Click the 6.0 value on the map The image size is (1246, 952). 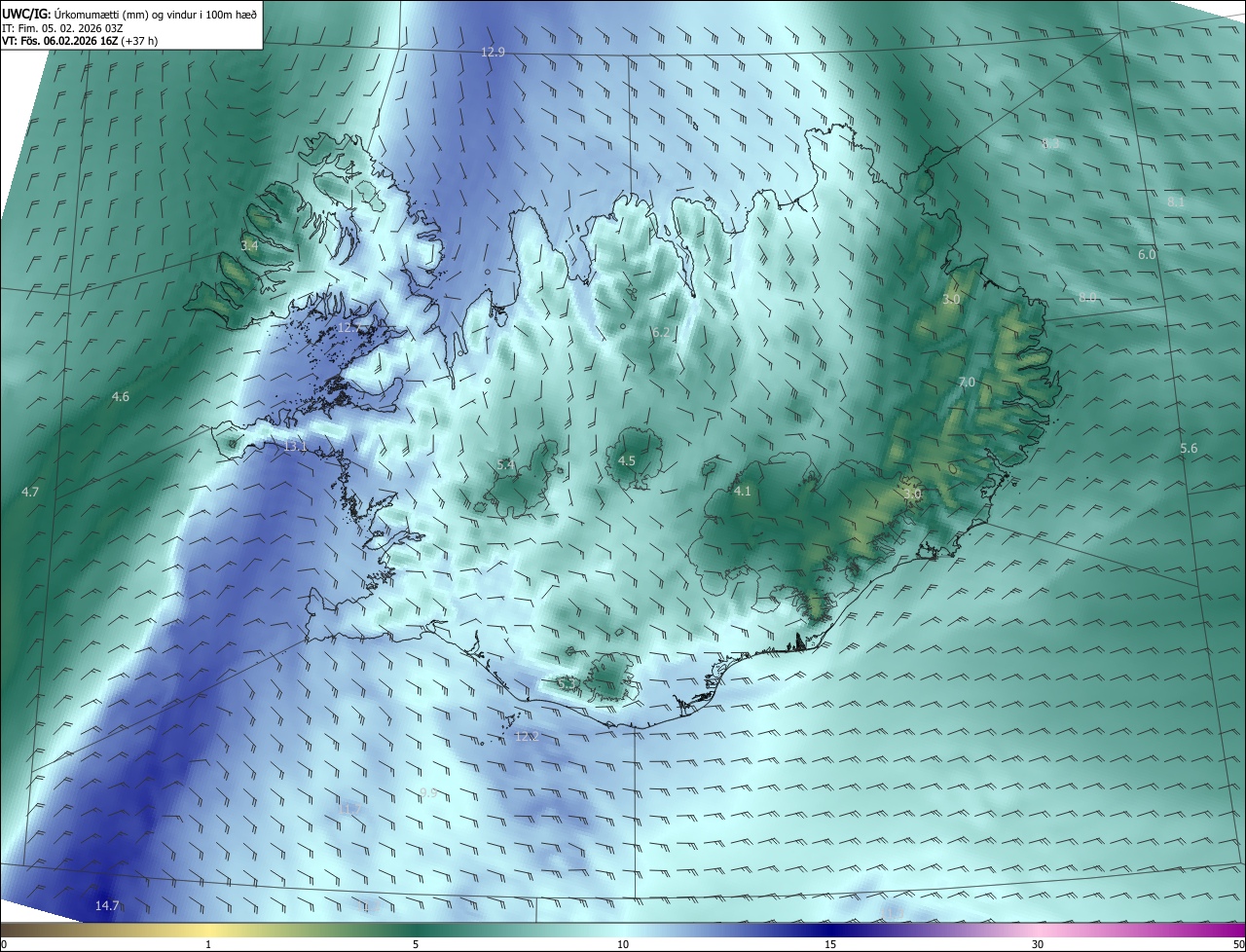[1147, 254]
